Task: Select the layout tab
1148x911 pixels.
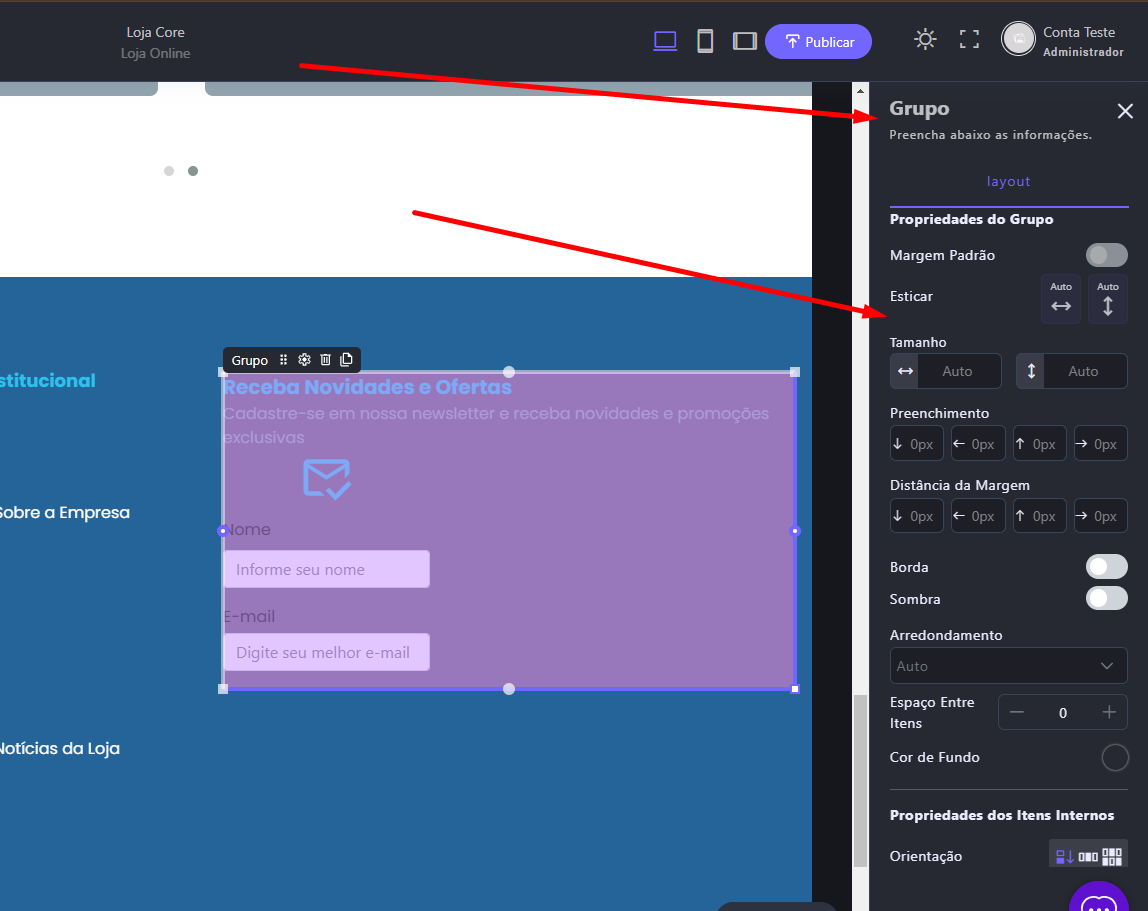Action: click(x=1008, y=182)
